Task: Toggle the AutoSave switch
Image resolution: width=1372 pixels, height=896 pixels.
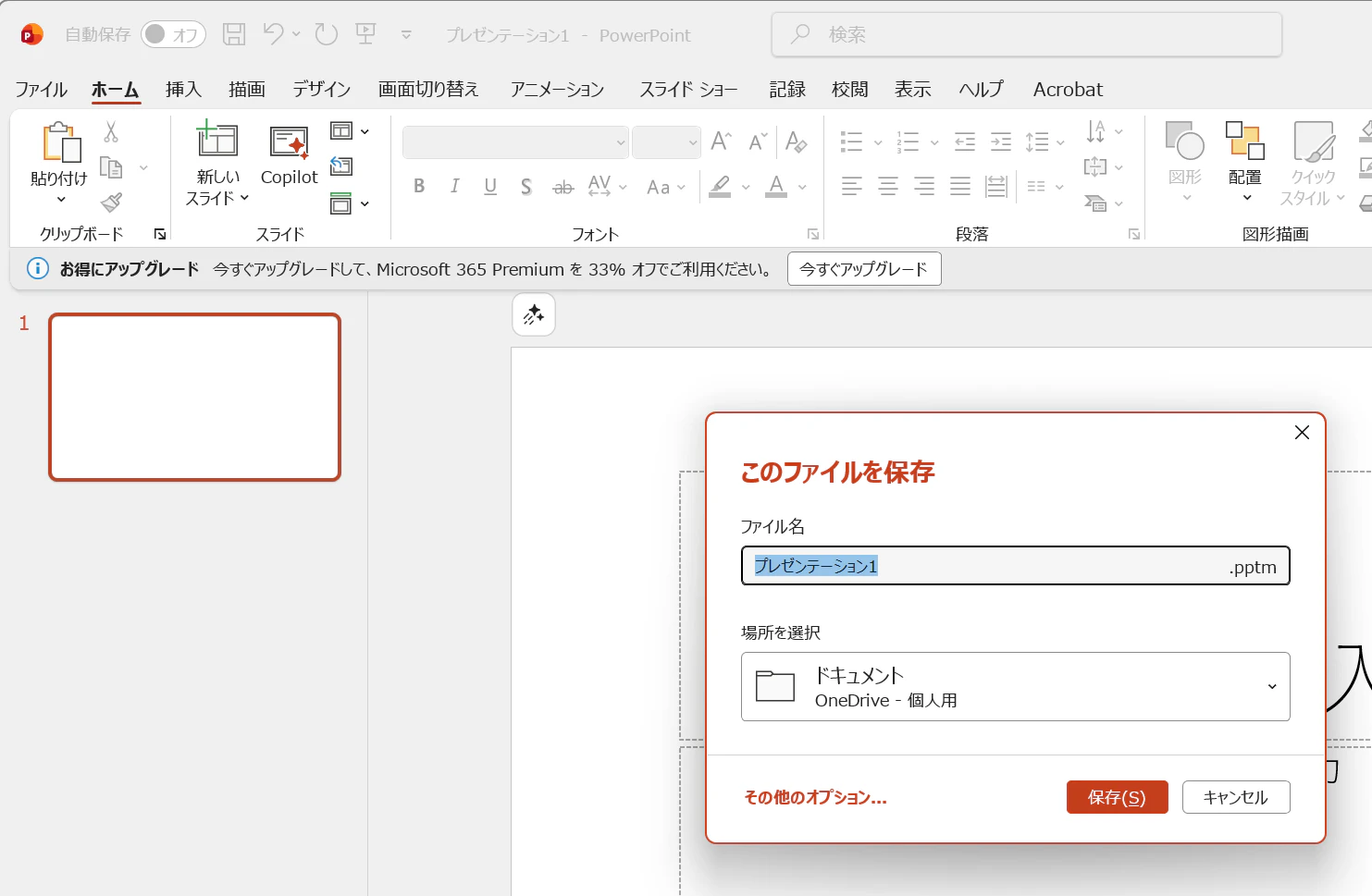Action: point(173,34)
